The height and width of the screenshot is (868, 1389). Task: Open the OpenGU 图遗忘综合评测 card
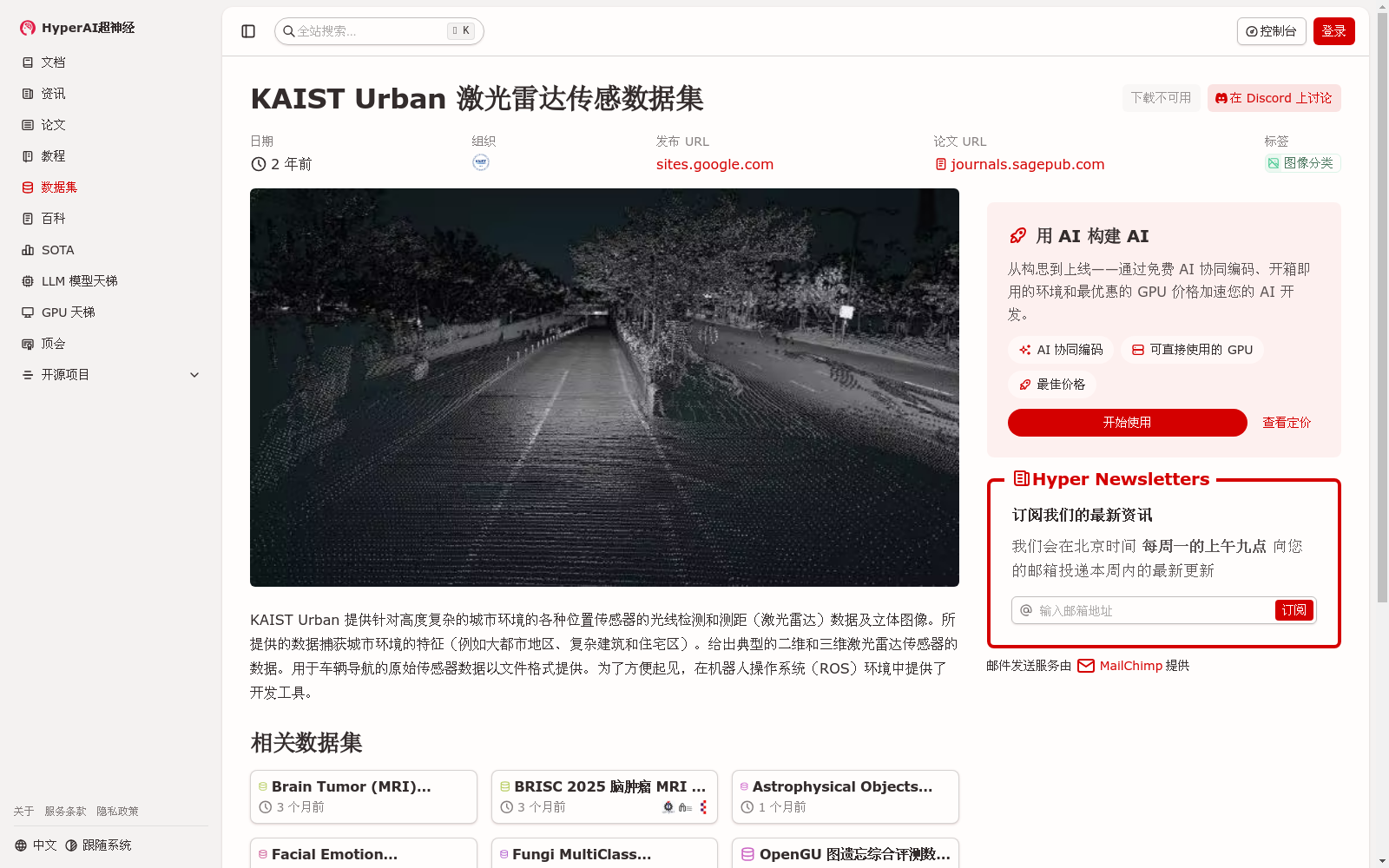(x=846, y=854)
